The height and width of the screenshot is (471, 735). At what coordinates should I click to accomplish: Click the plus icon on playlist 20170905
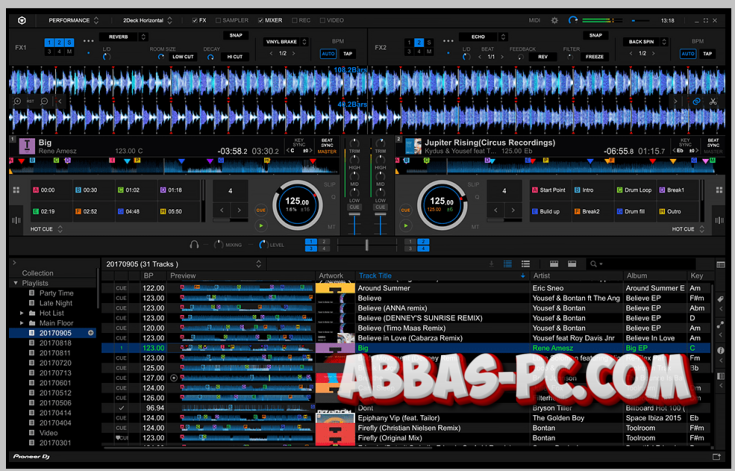point(91,333)
